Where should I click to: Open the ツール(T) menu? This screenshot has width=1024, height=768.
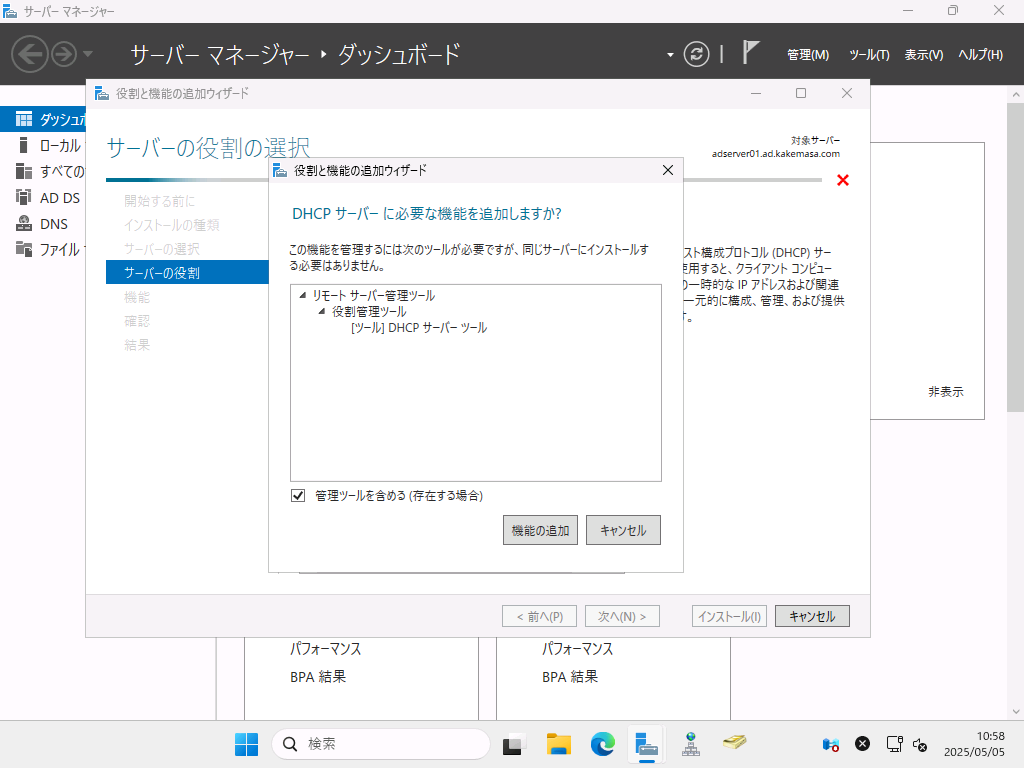pyautogui.click(x=869, y=55)
